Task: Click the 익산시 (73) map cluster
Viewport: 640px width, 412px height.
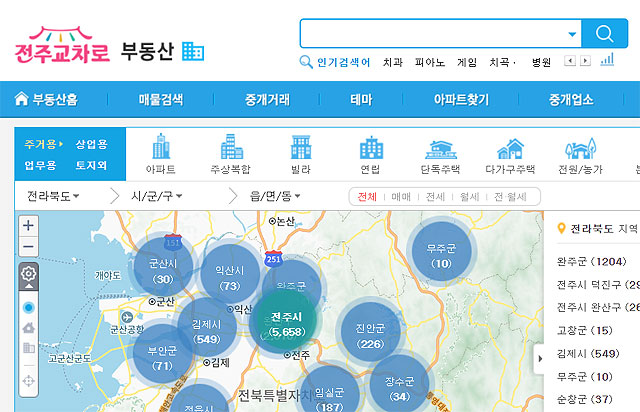Action: [x=230, y=274]
